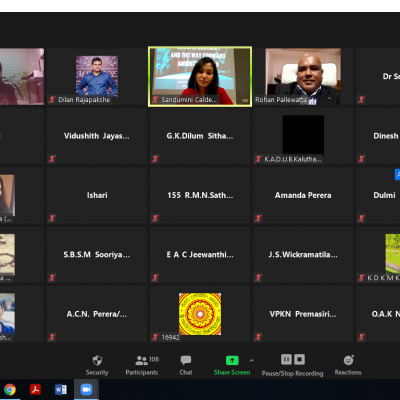Click muted mic icon on Dulmi tile
The image size is (400, 400).
(x=361, y=218)
